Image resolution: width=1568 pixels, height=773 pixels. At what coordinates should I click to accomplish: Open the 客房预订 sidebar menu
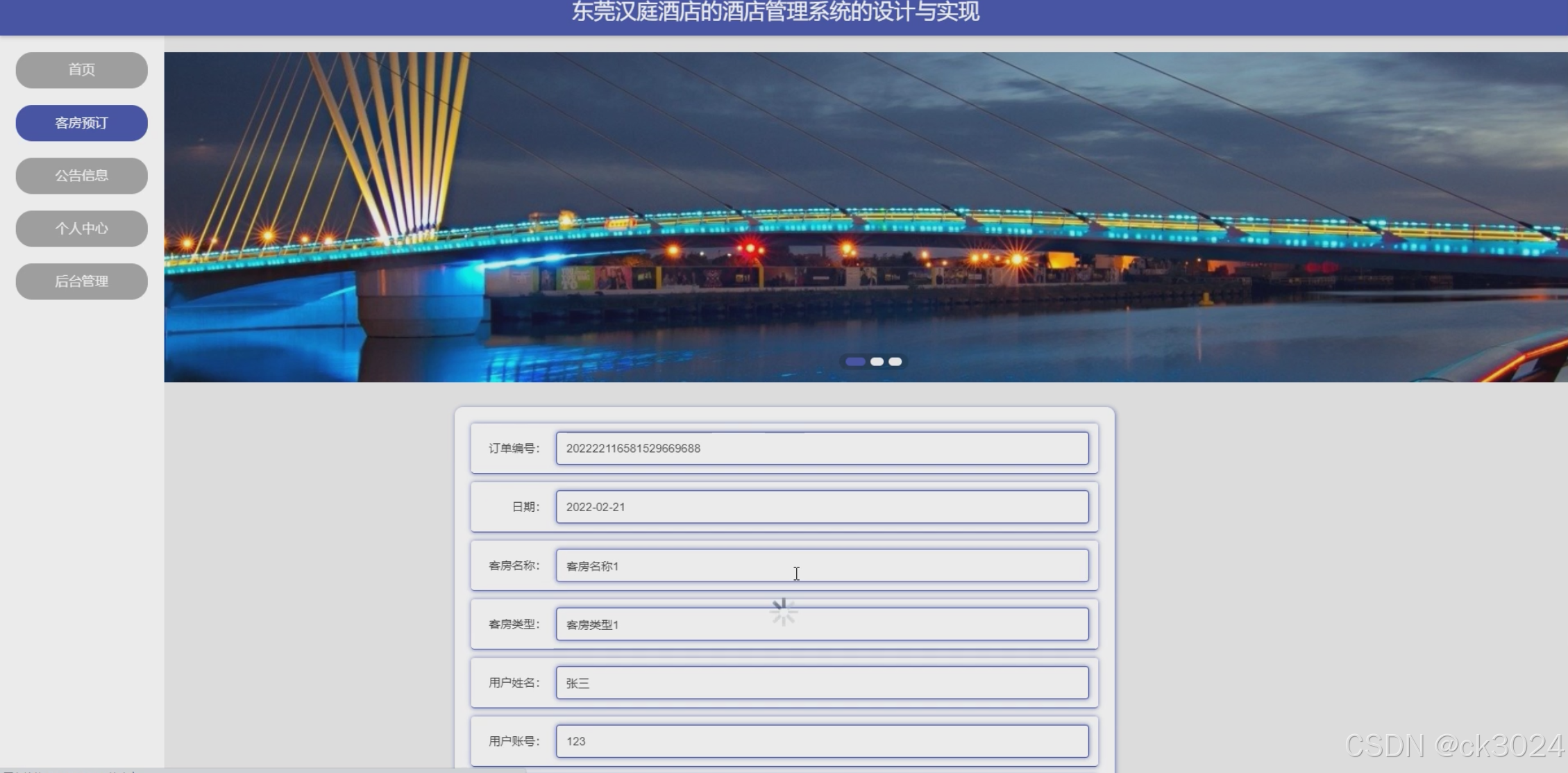pos(81,123)
